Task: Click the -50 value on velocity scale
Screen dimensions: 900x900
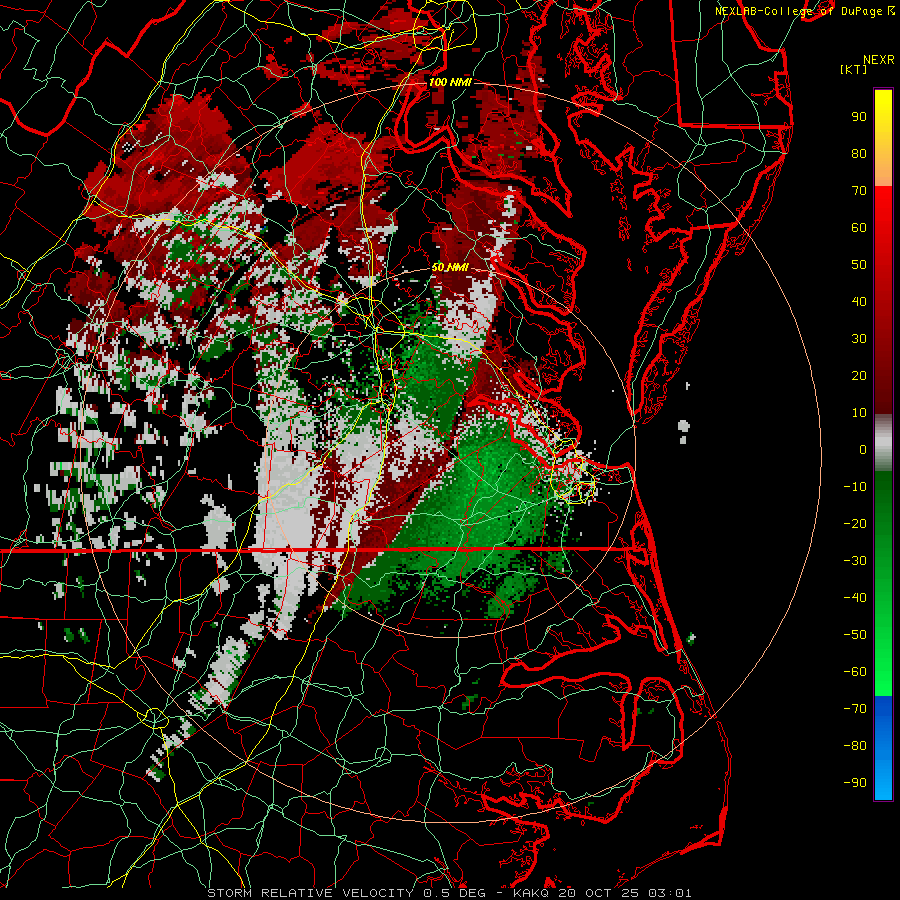Action: pos(855,635)
